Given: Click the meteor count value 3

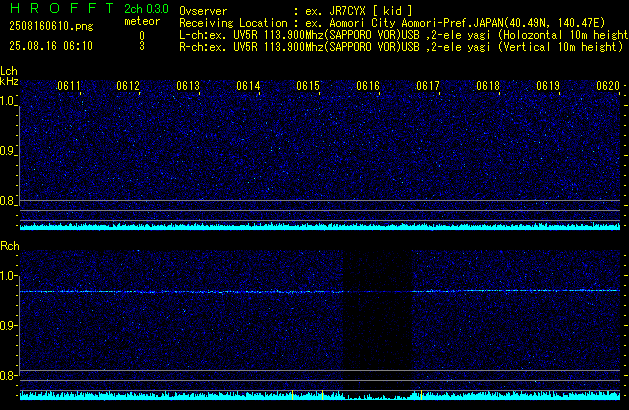Looking at the screenshot, I should 142,46.
